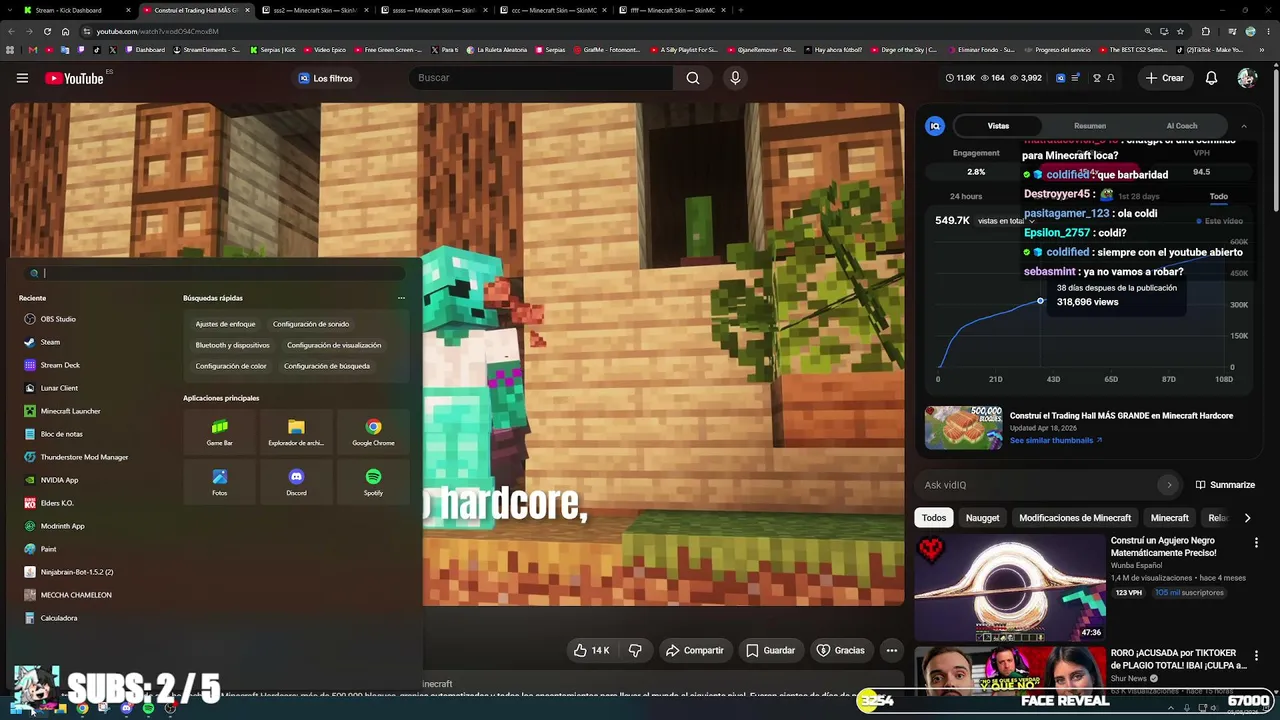Focus the YouTube Buscar search box
This screenshot has height=720, width=1280.
click(x=541, y=78)
